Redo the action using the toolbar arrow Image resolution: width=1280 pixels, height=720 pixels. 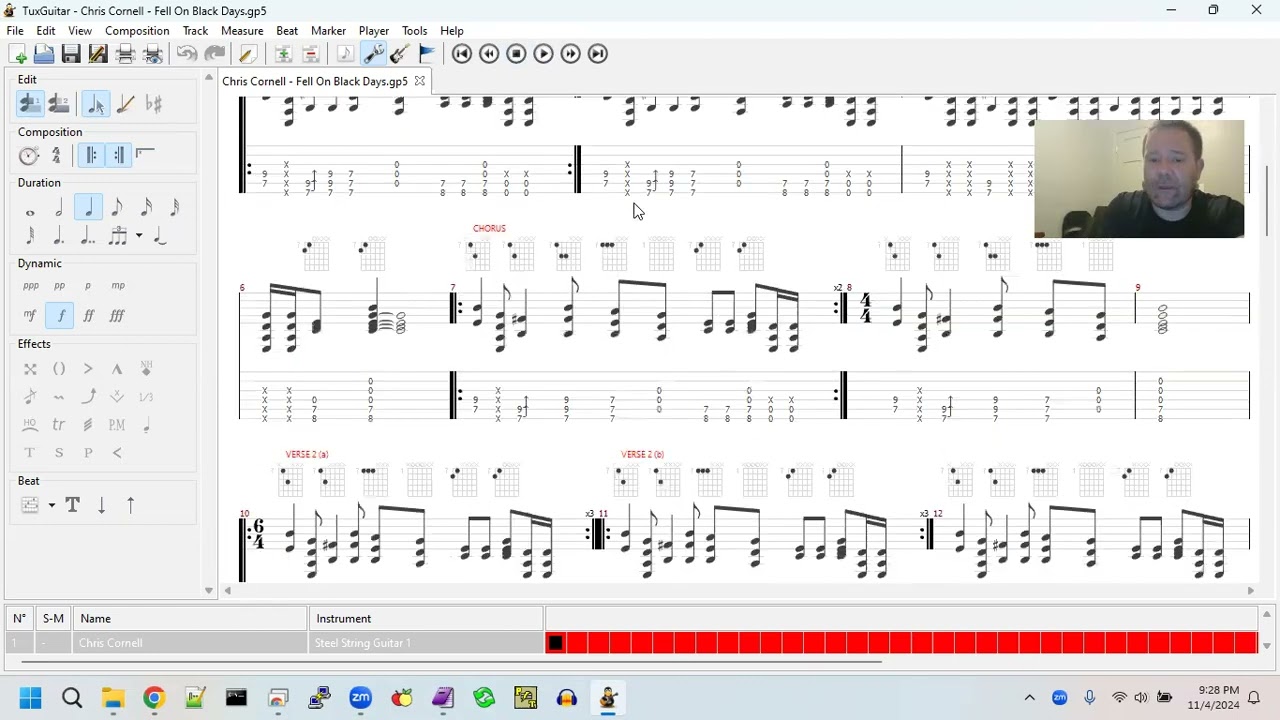(215, 54)
